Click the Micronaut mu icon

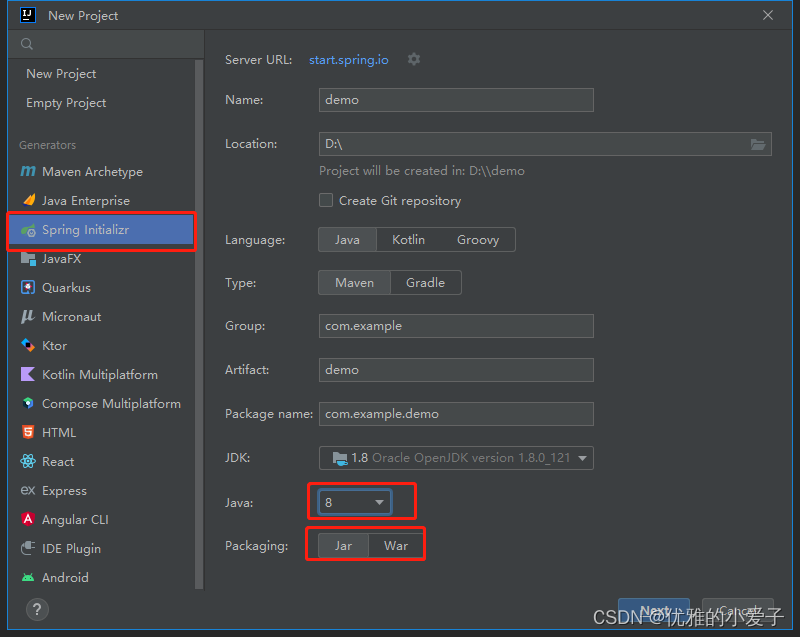pyautogui.click(x=28, y=316)
